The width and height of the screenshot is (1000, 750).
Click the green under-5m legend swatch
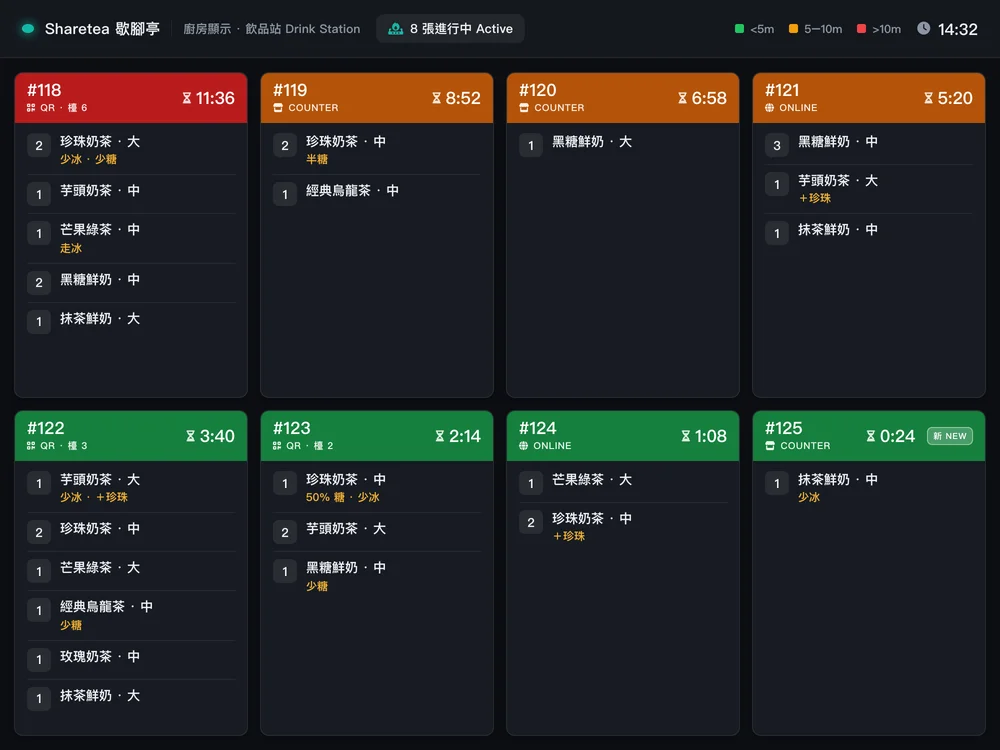[739, 29]
